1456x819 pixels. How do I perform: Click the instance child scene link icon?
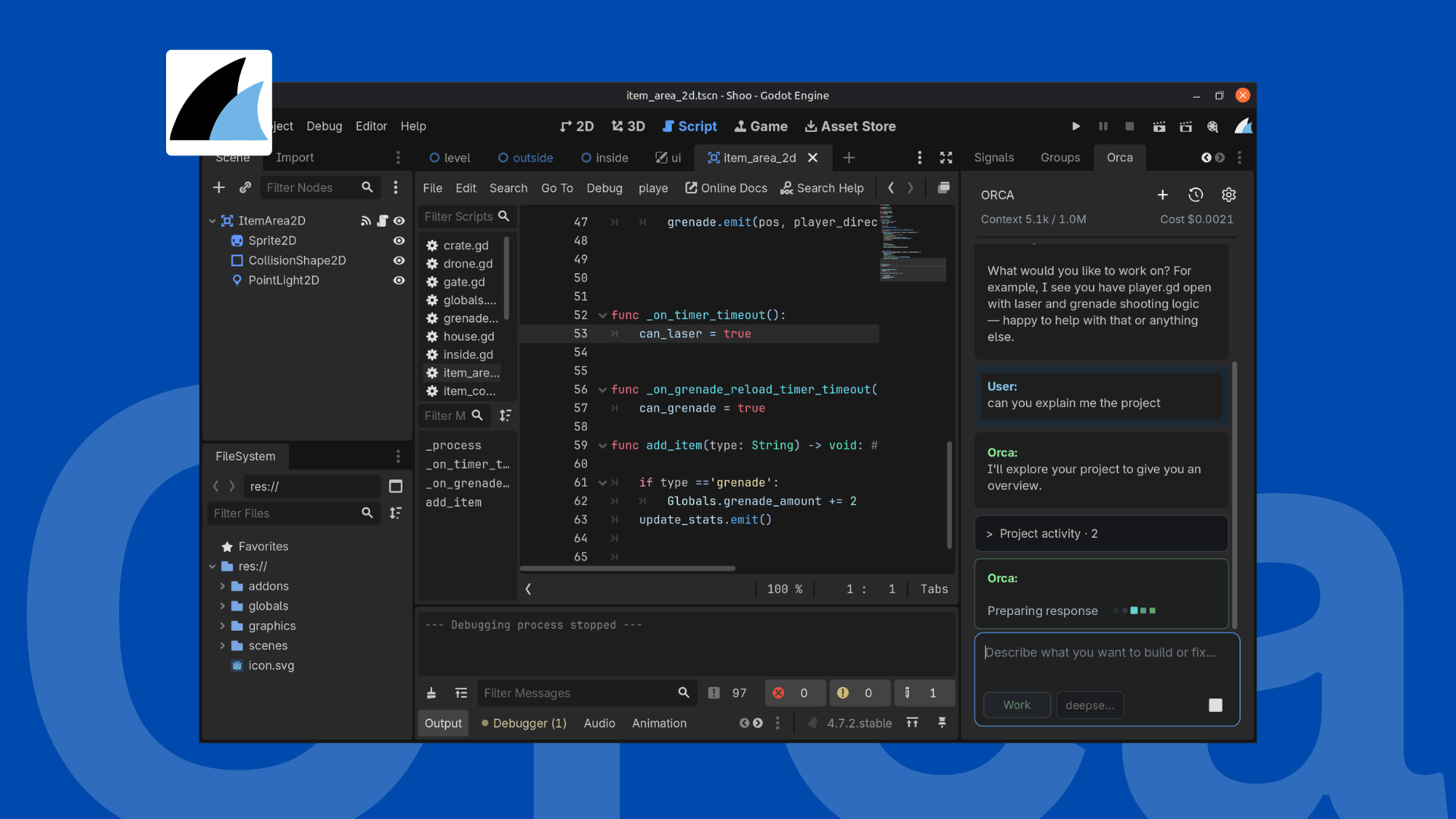pos(245,187)
